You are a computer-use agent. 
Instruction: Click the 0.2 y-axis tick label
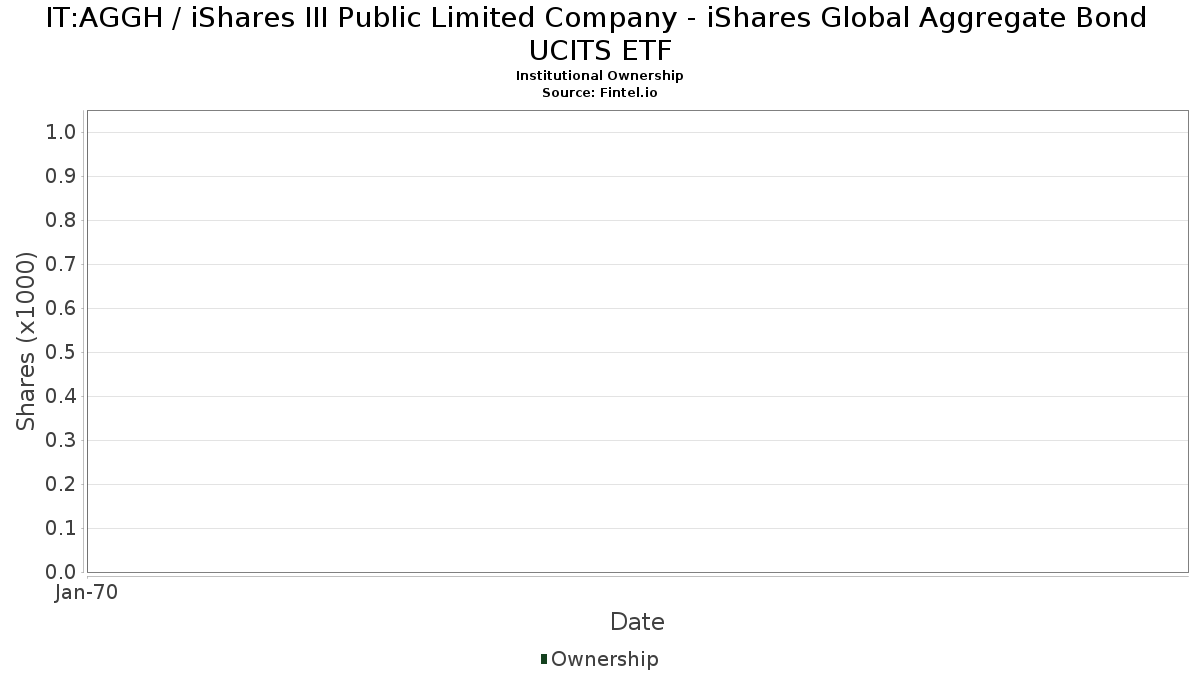(61, 485)
